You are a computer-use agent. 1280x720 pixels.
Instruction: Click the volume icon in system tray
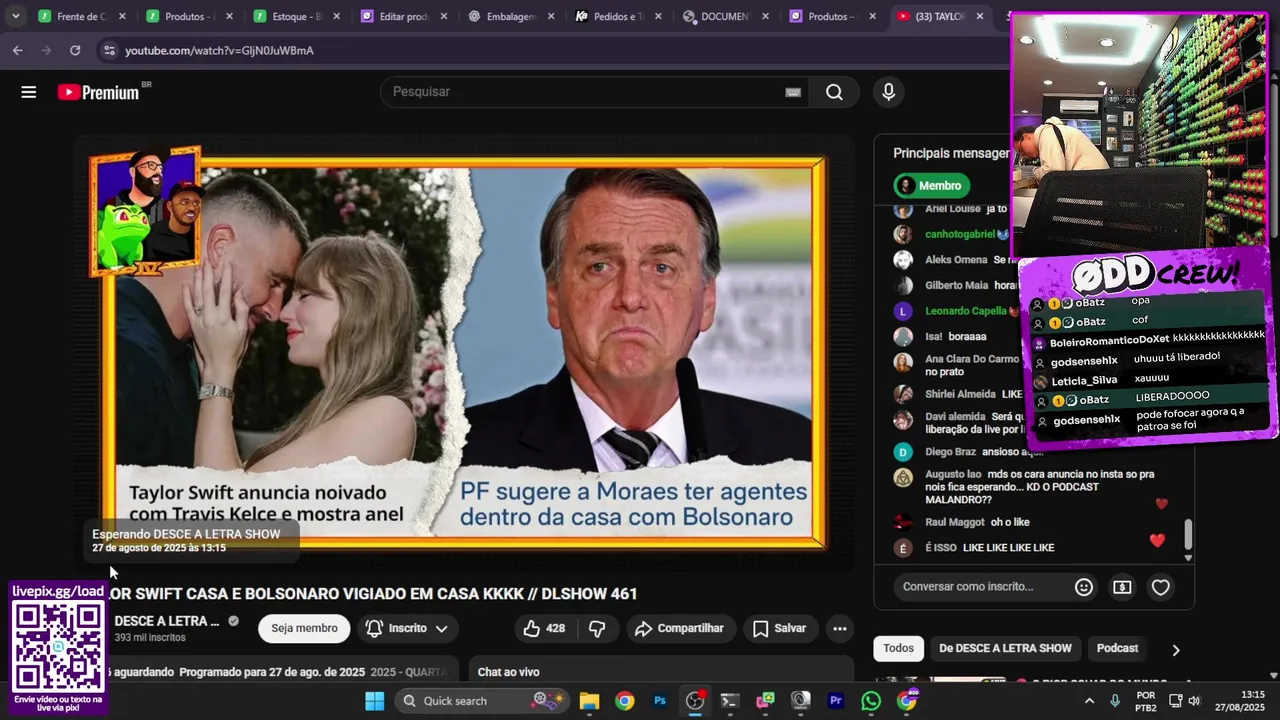(x=1194, y=701)
